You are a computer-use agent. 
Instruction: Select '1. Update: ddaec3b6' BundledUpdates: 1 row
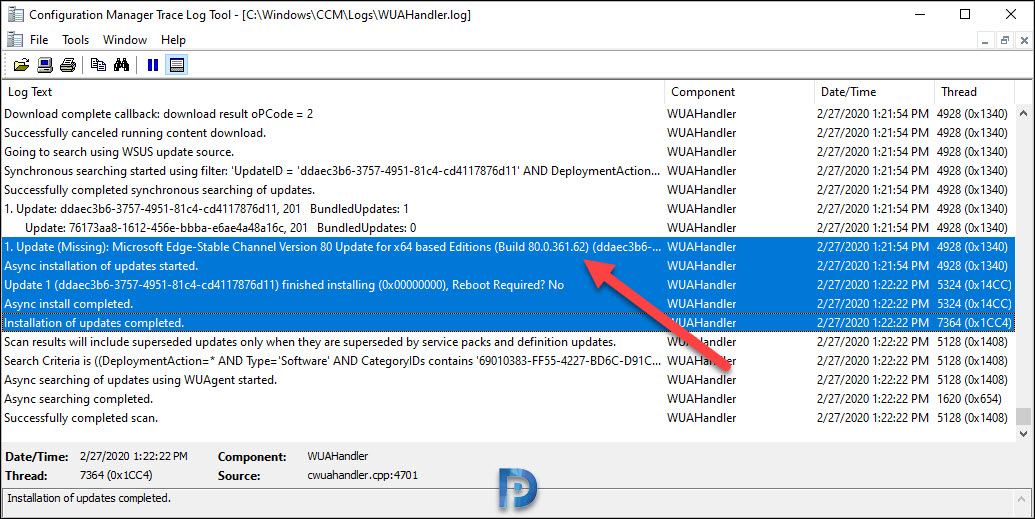point(508,209)
